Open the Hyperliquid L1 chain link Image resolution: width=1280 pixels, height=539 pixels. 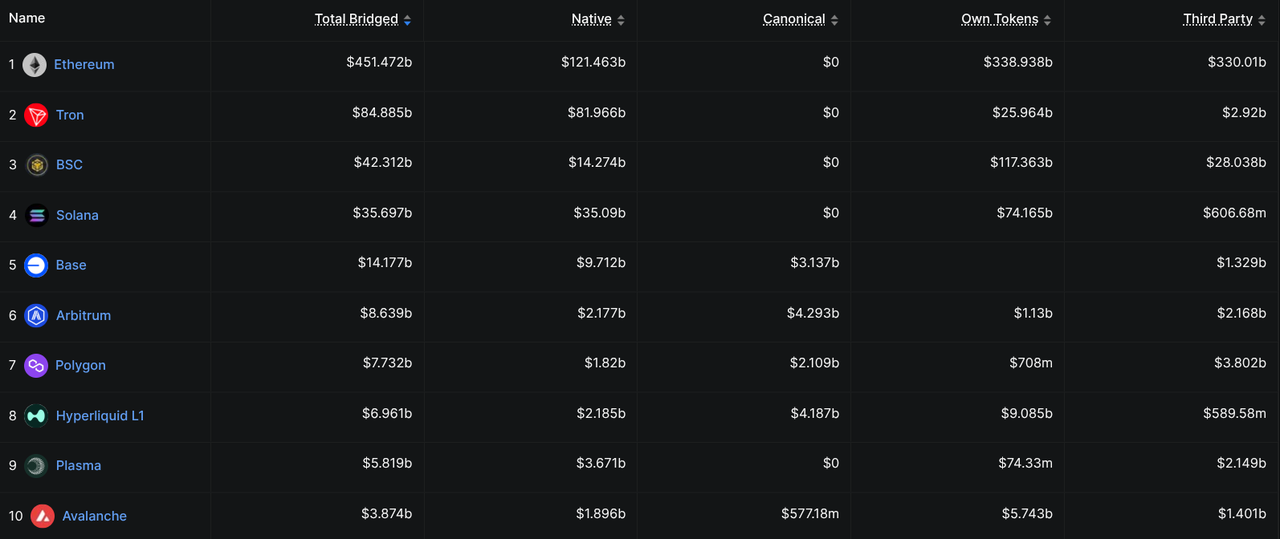(x=100, y=415)
